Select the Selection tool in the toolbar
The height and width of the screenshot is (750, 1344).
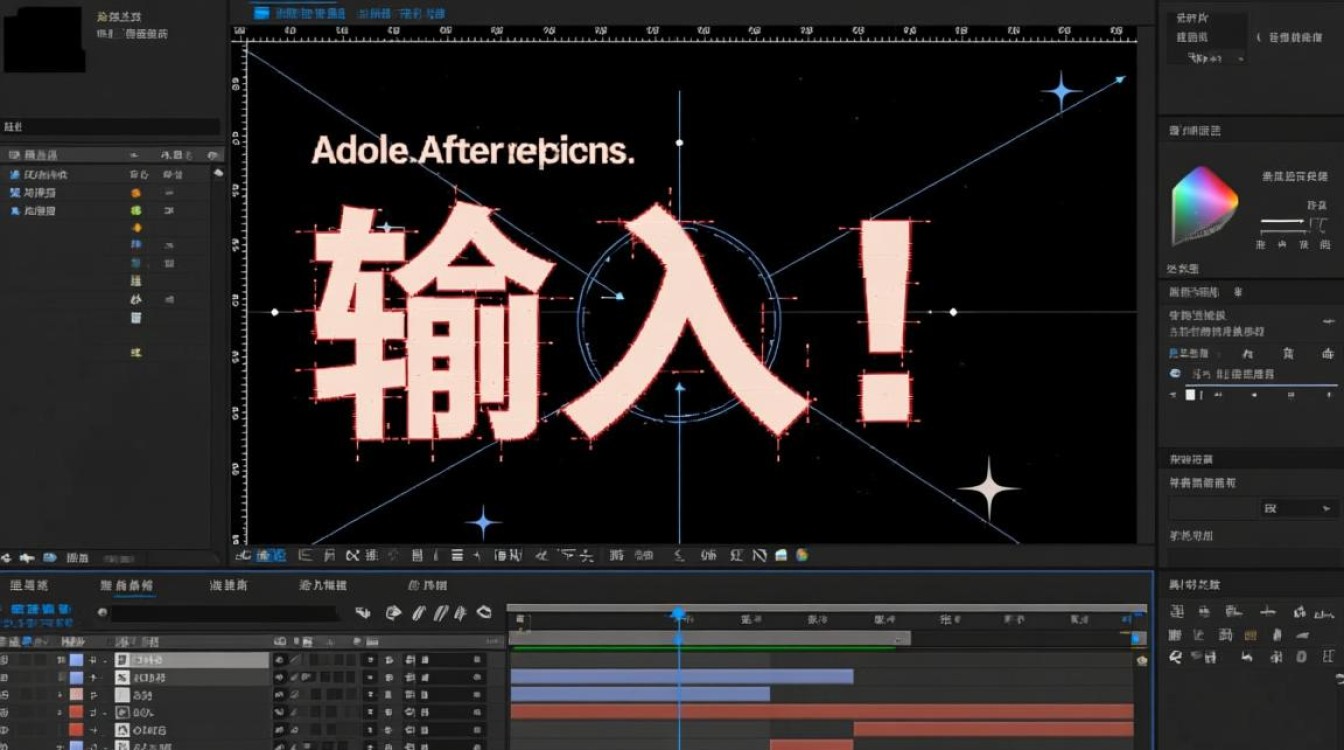[243, 555]
